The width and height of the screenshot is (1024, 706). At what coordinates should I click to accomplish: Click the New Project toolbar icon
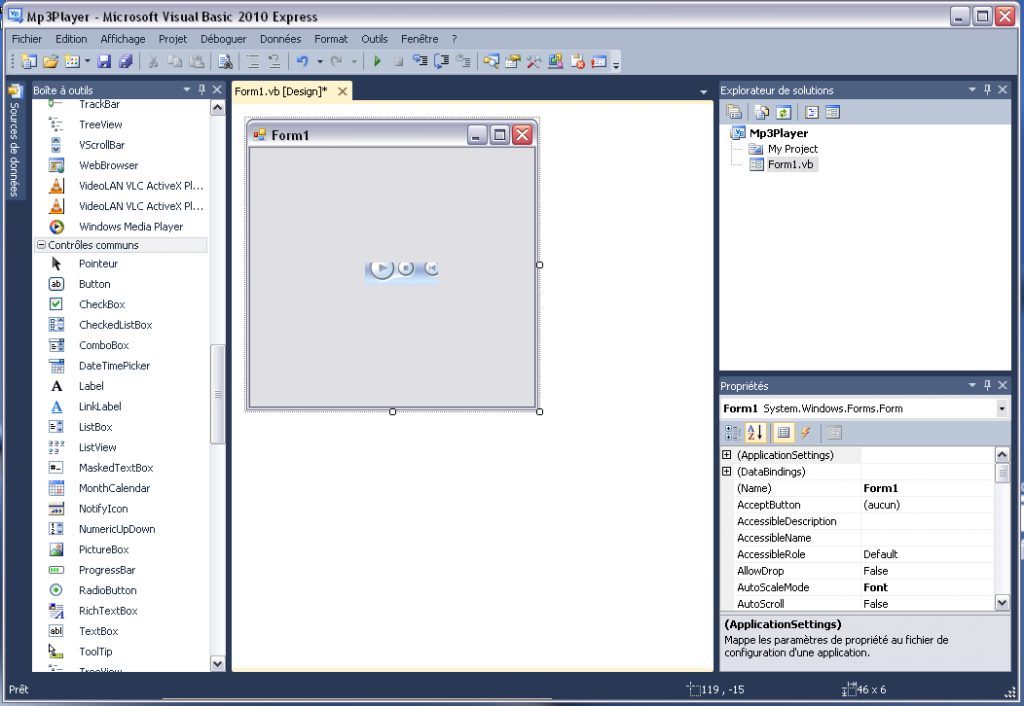coord(29,61)
